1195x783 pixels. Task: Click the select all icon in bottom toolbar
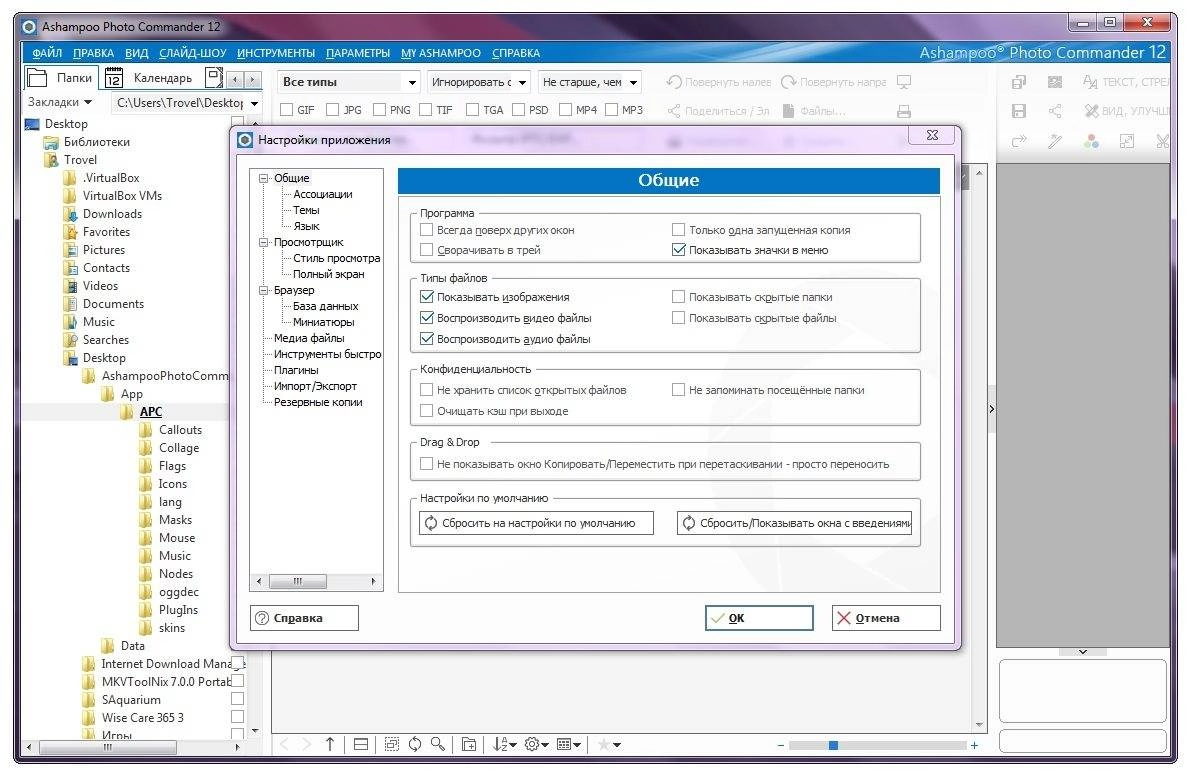[391, 744]
